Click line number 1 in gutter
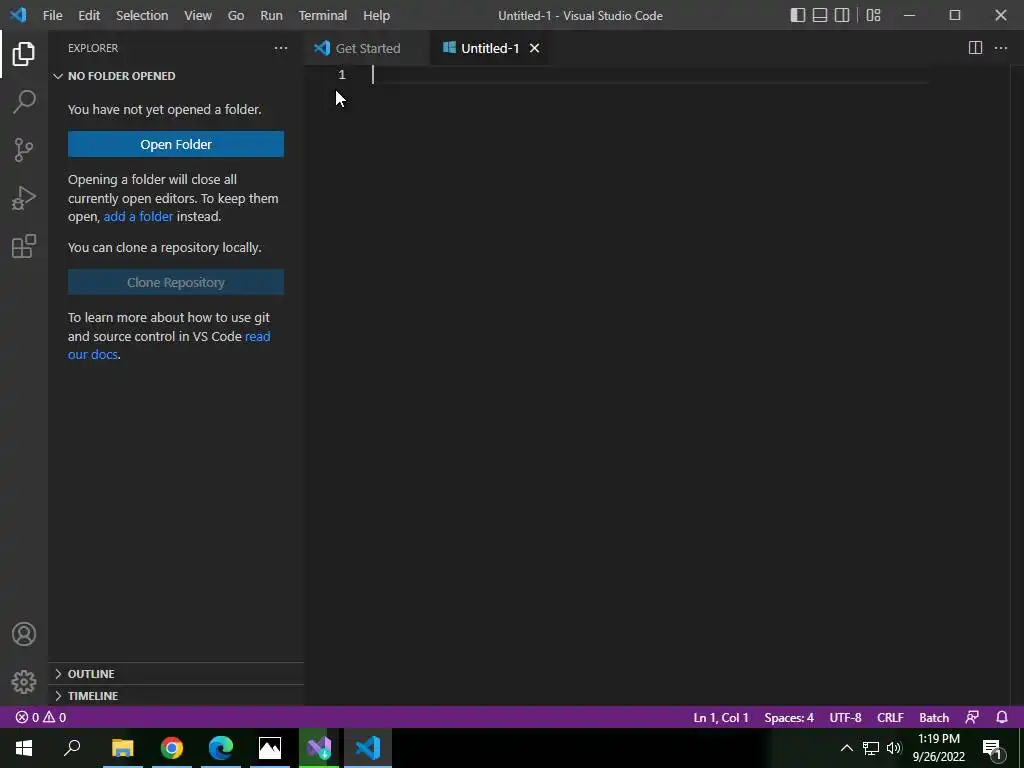This screenshot has width=1024, height=768. tap(342, 75)
